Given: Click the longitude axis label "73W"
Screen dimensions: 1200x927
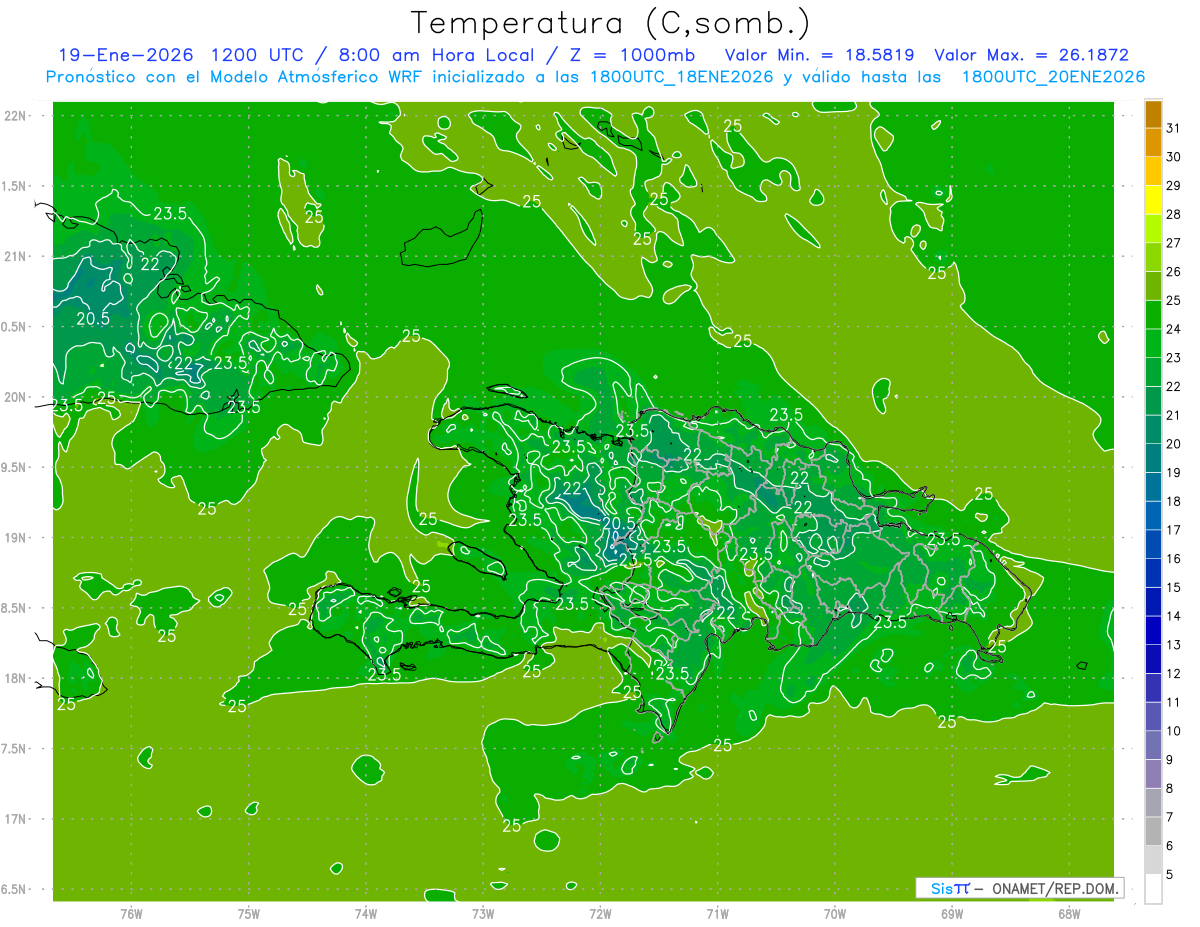Looking at the screenshot, I should [x=483, y=913].
